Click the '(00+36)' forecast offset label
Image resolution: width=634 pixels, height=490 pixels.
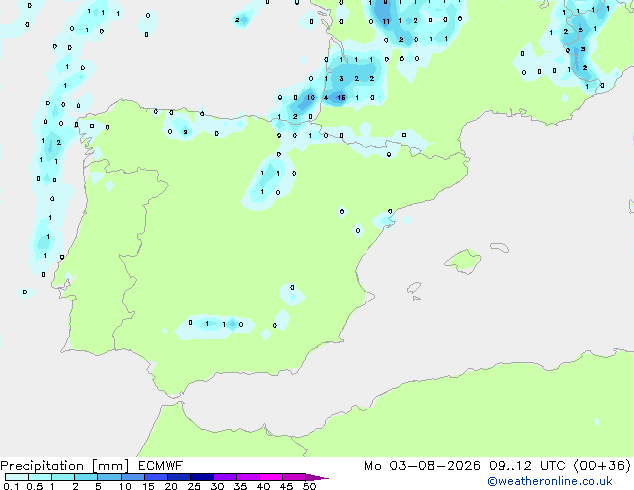pyautogui.click(x=602, y=466)
